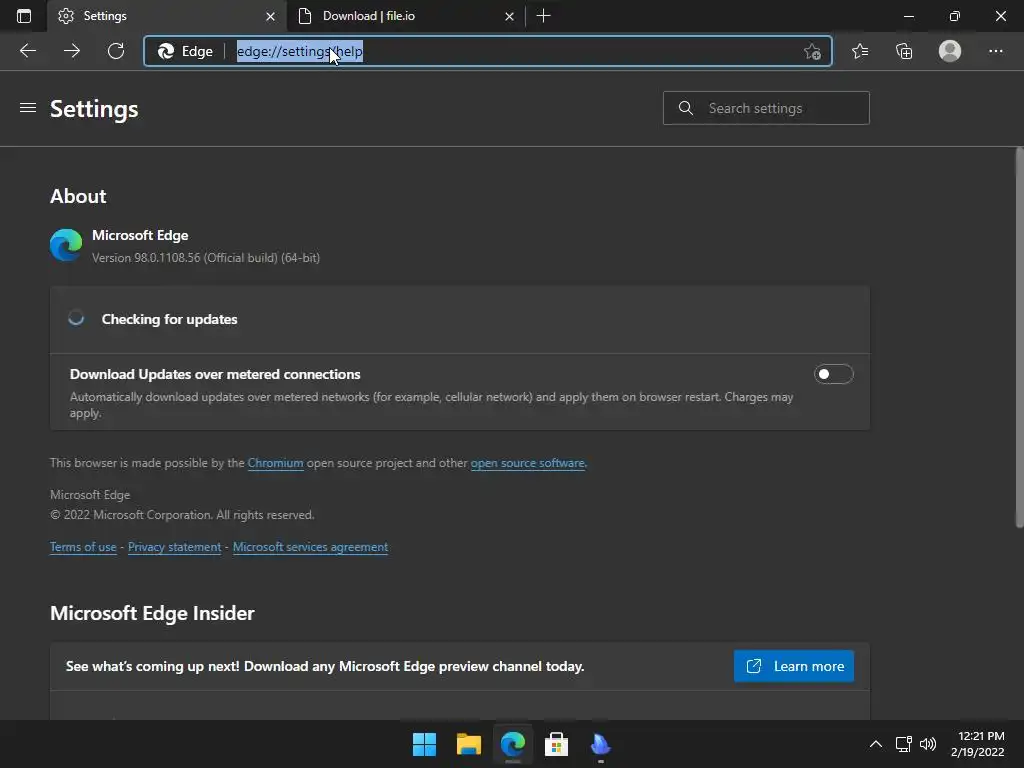
Task: Open the Collections icon
Action: click(904, 51)
